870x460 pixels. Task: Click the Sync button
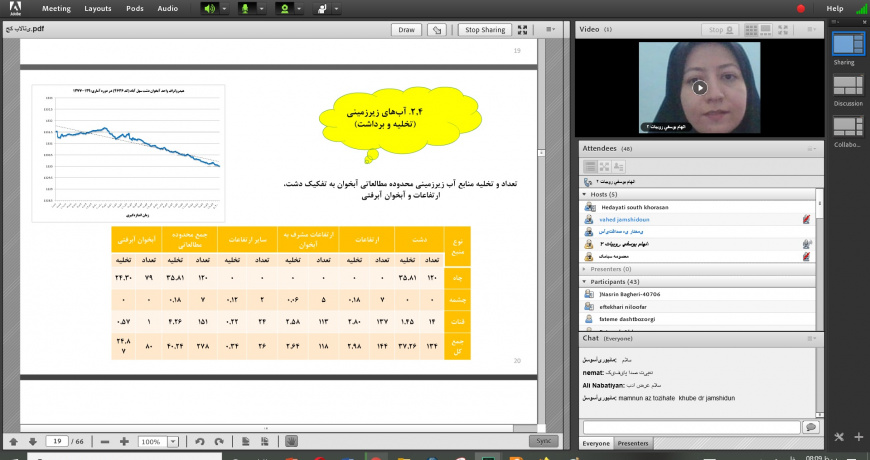coord(543,441)
